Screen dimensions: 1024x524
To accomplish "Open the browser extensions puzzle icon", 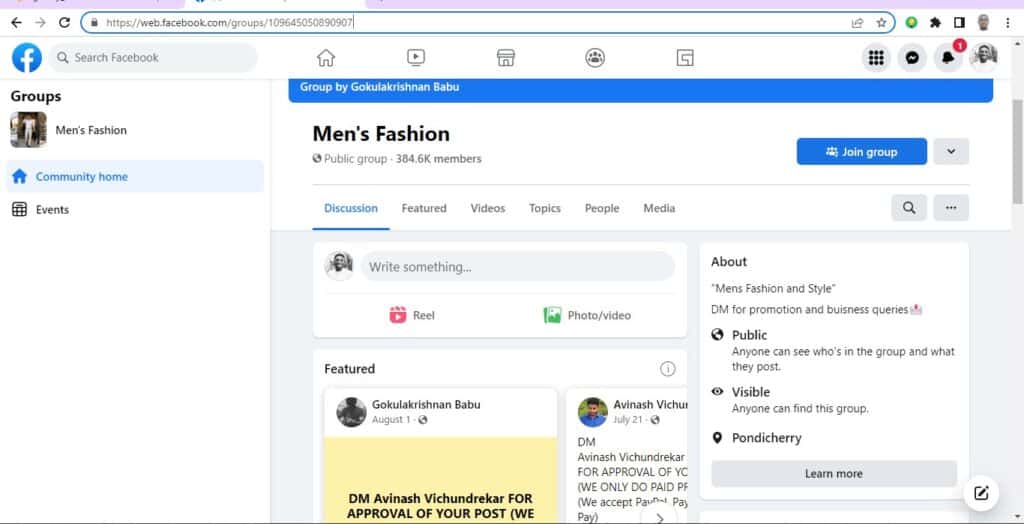I will [935, 23].
